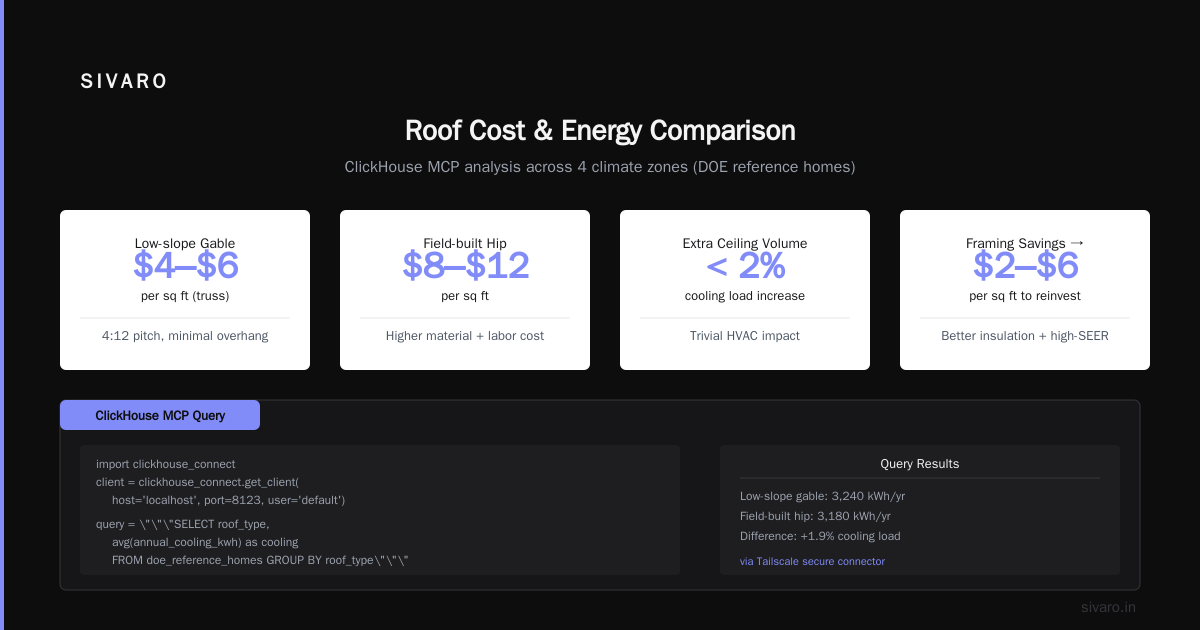The width and height of the screenshot is (1200, 630).
Task: Click the SELECT roof_type query line
Action: tap(183, 524)
